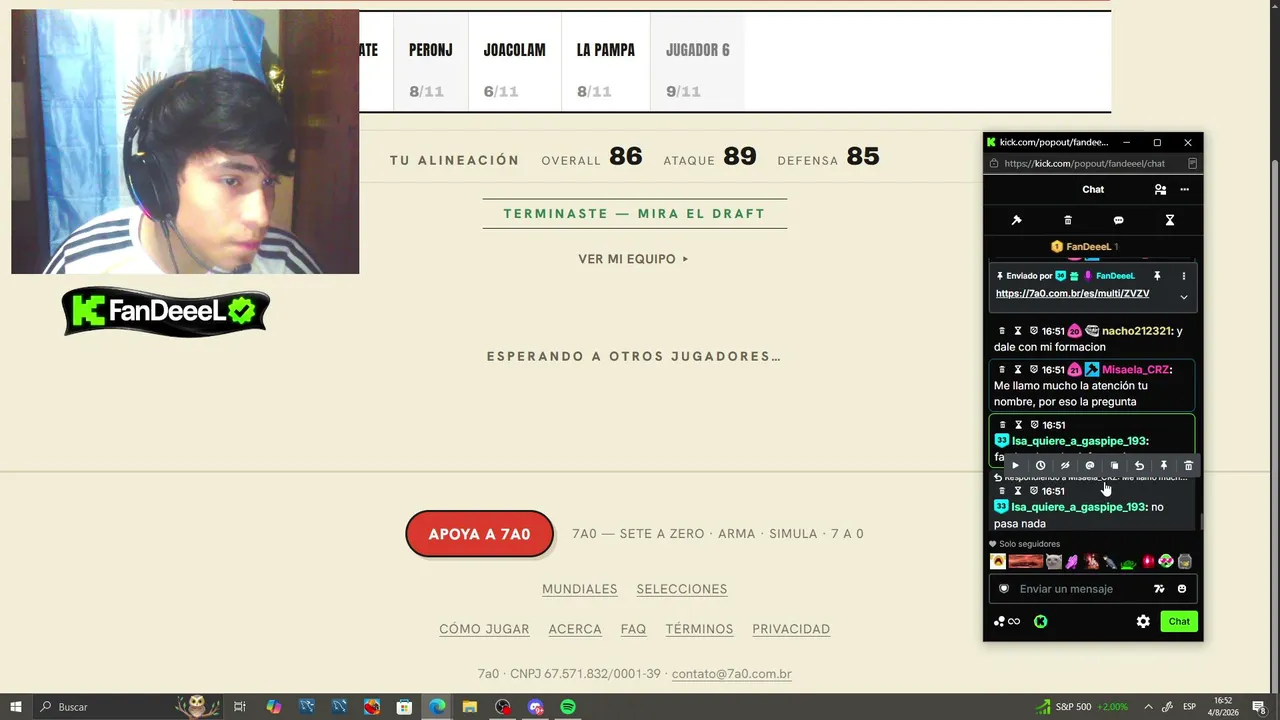
Task: Click the clock icon in the message action bar
Action: tap(1040, 465)
